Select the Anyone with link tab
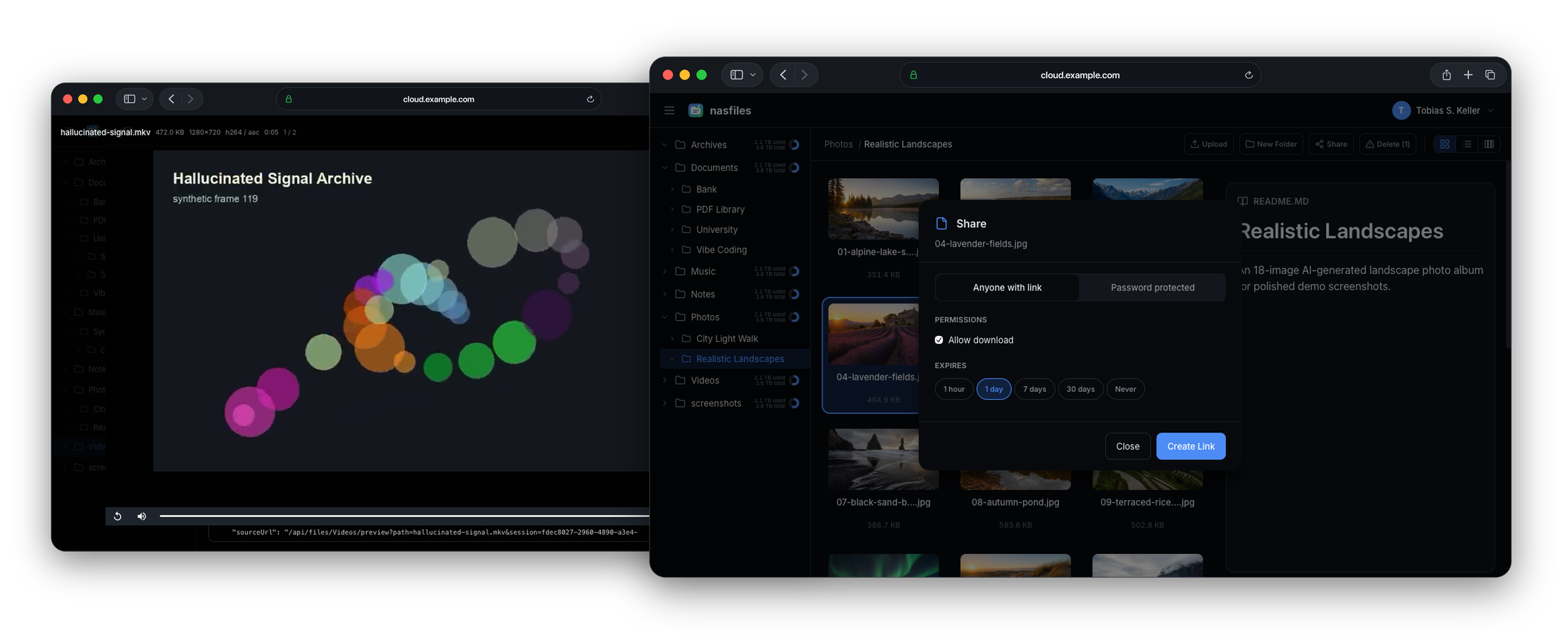The width and height of the screenshot is (1568, 634). coord(1007,287)
